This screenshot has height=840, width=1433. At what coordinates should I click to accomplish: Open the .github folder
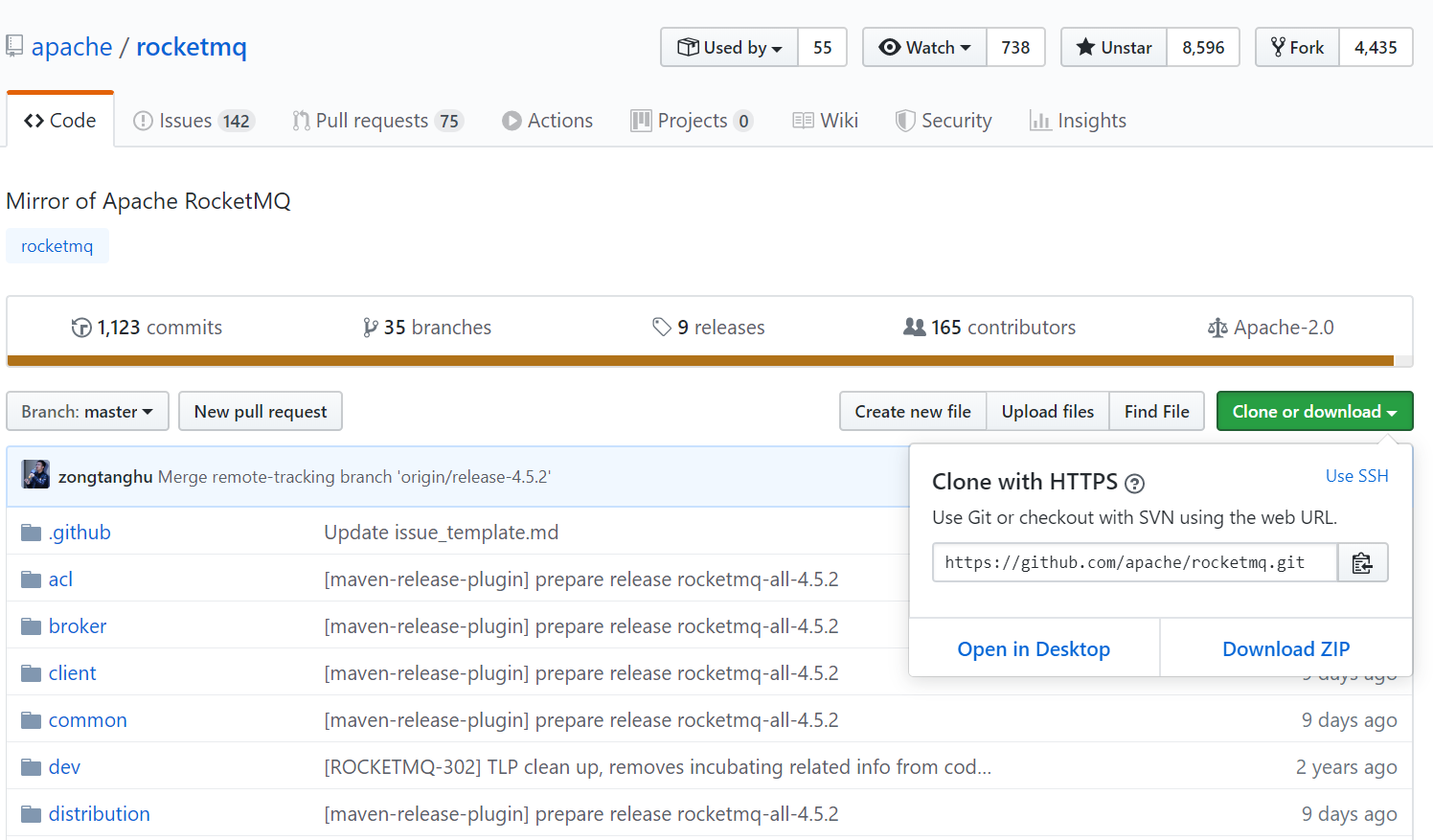80,533
